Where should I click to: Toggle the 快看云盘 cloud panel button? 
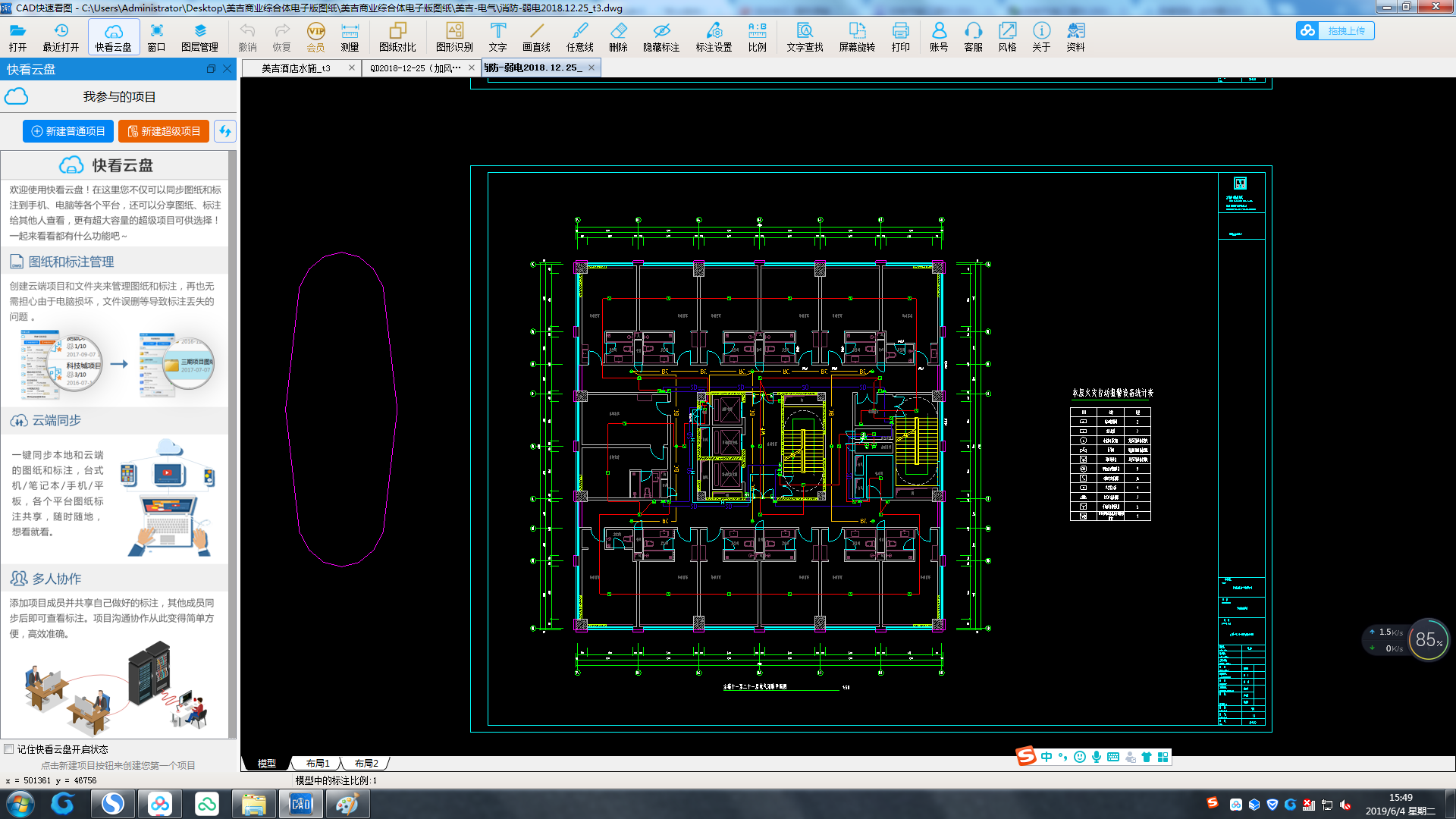114,36
